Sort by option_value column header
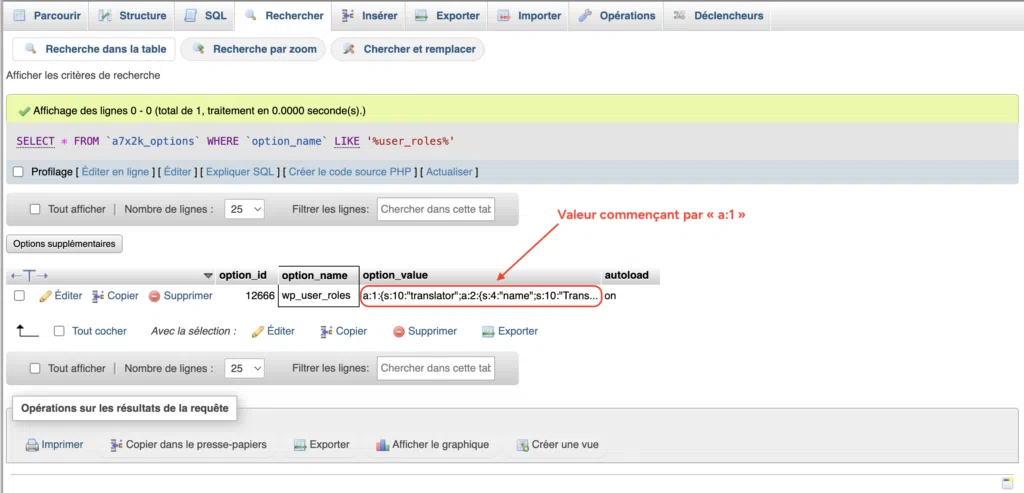Screen dimensions: 1024x493 coord(395,276)
